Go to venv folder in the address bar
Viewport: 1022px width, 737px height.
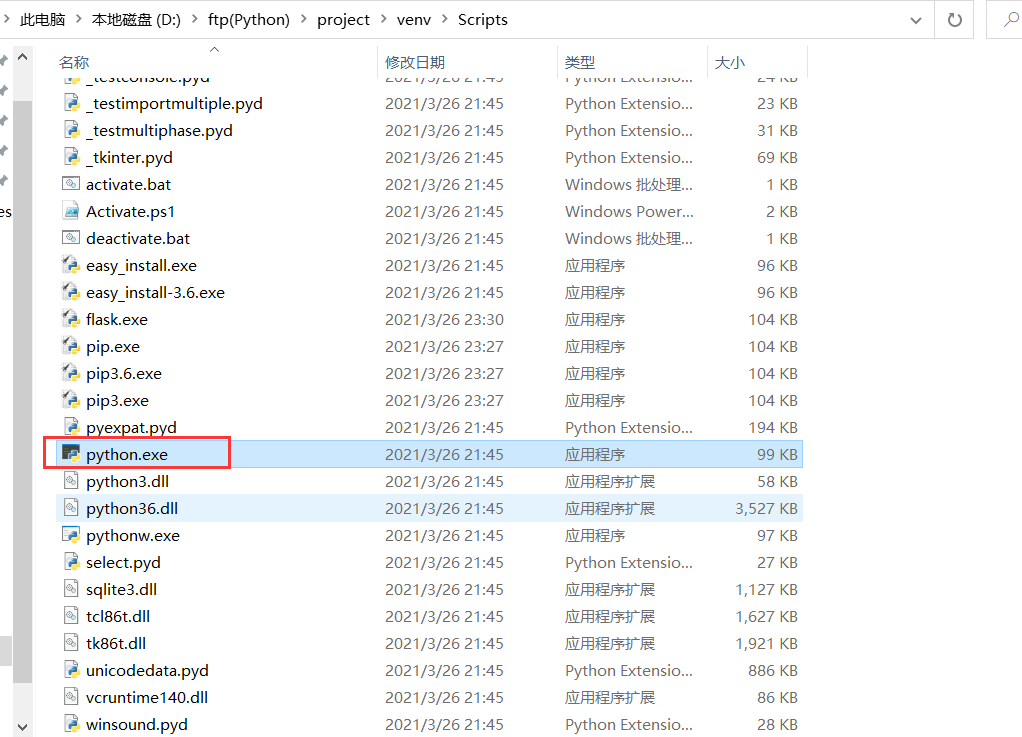click(x=414, y=20)
